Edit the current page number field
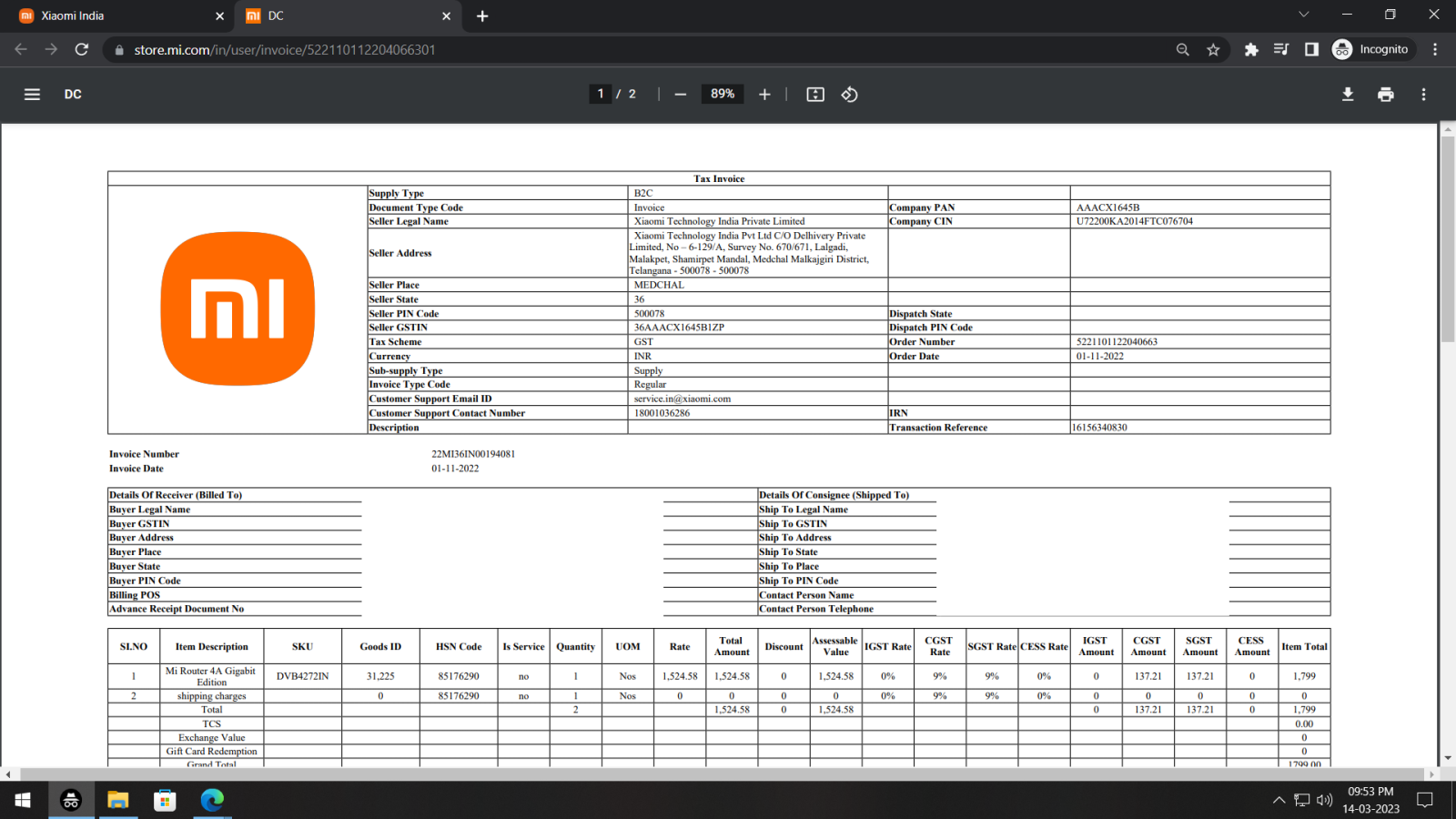This screenshot has height=819, width=1456. pyautogui.click(x=601, y=94)
